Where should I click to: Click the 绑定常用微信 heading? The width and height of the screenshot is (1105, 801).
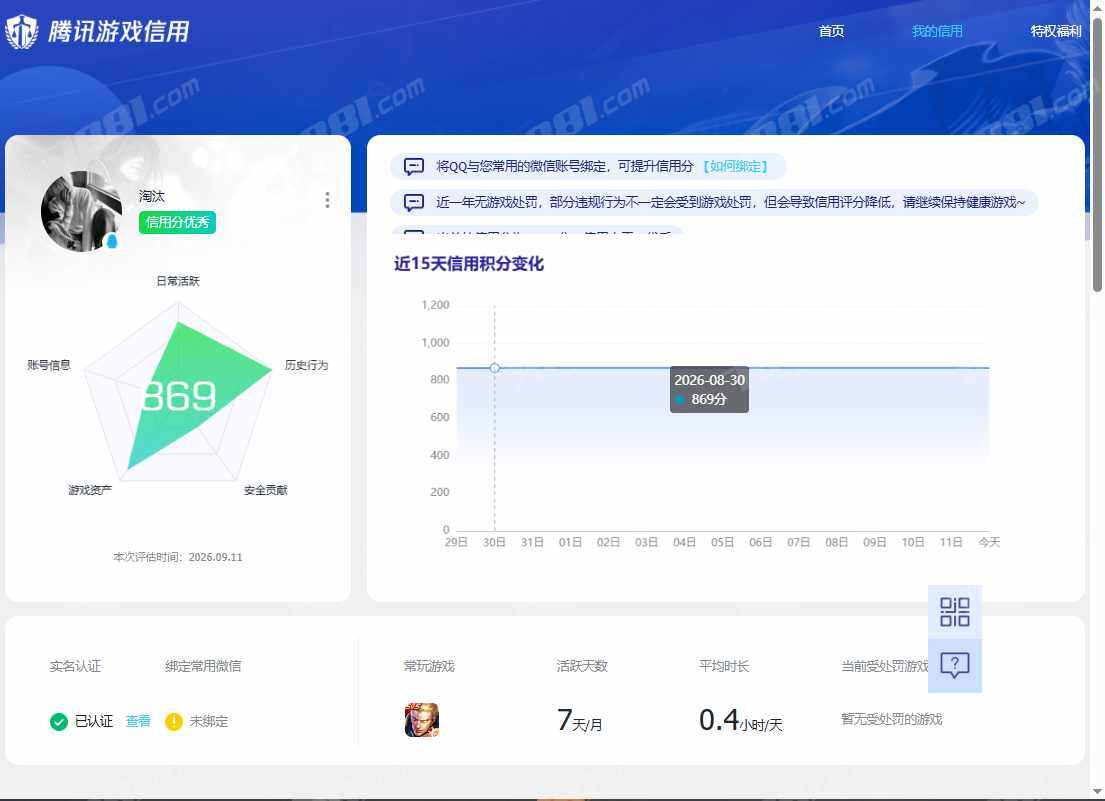[203, 666]
